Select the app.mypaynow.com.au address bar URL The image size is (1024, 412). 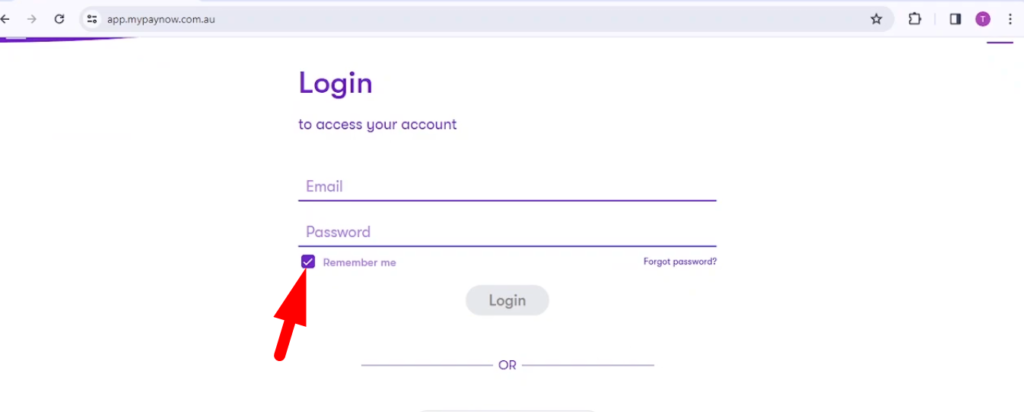(162, 18)
